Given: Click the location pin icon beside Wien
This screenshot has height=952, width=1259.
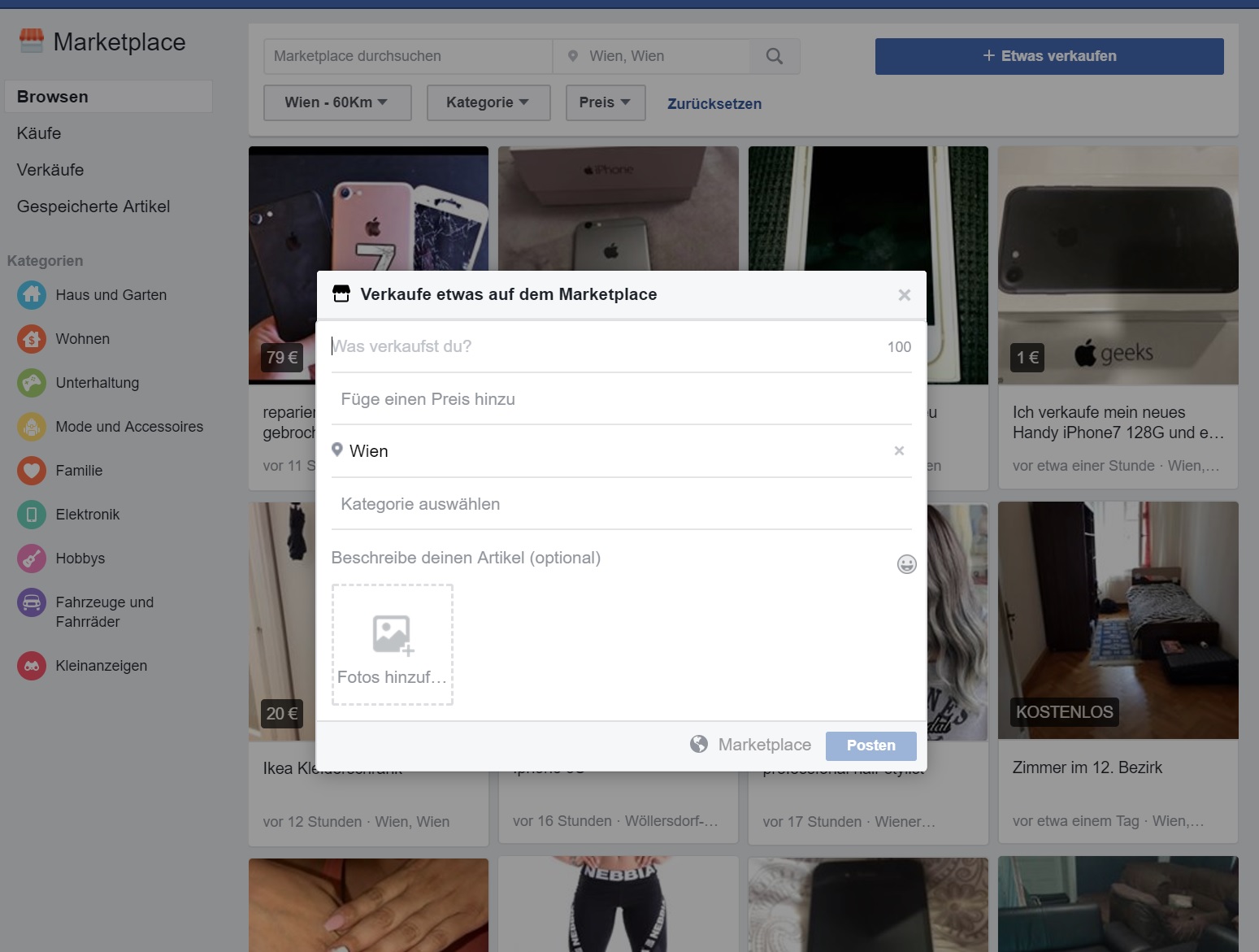Looking at the screenshot, I should click(x=337, y=450).
